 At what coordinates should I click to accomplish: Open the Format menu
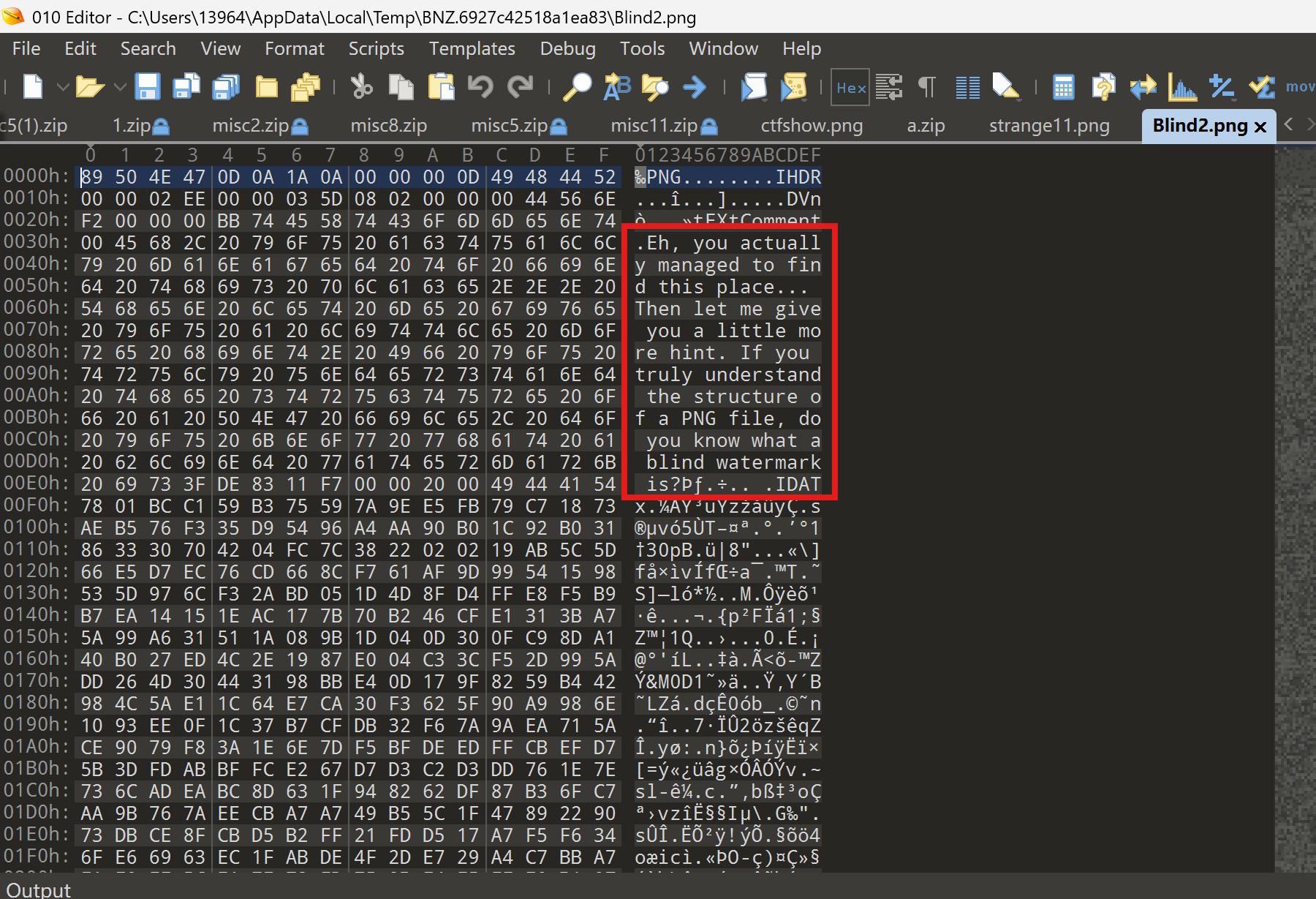[294, 48]
